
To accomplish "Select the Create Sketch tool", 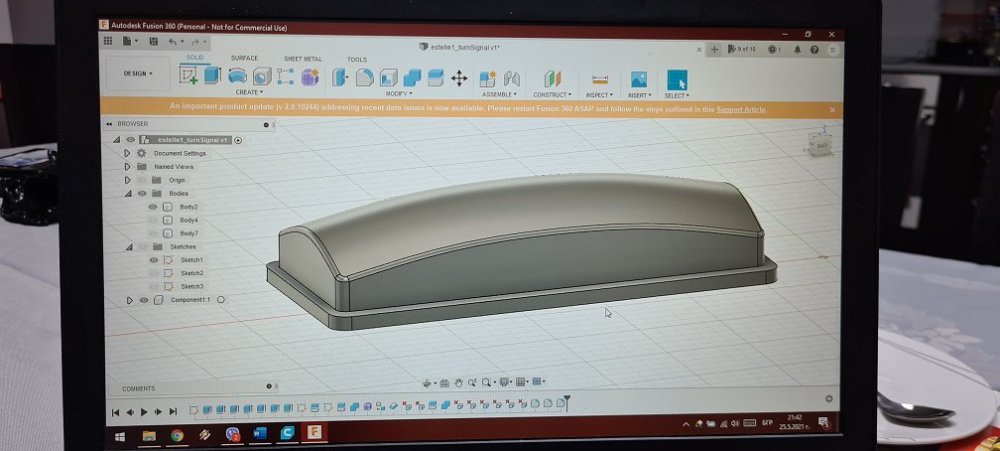I will point(188,76).
